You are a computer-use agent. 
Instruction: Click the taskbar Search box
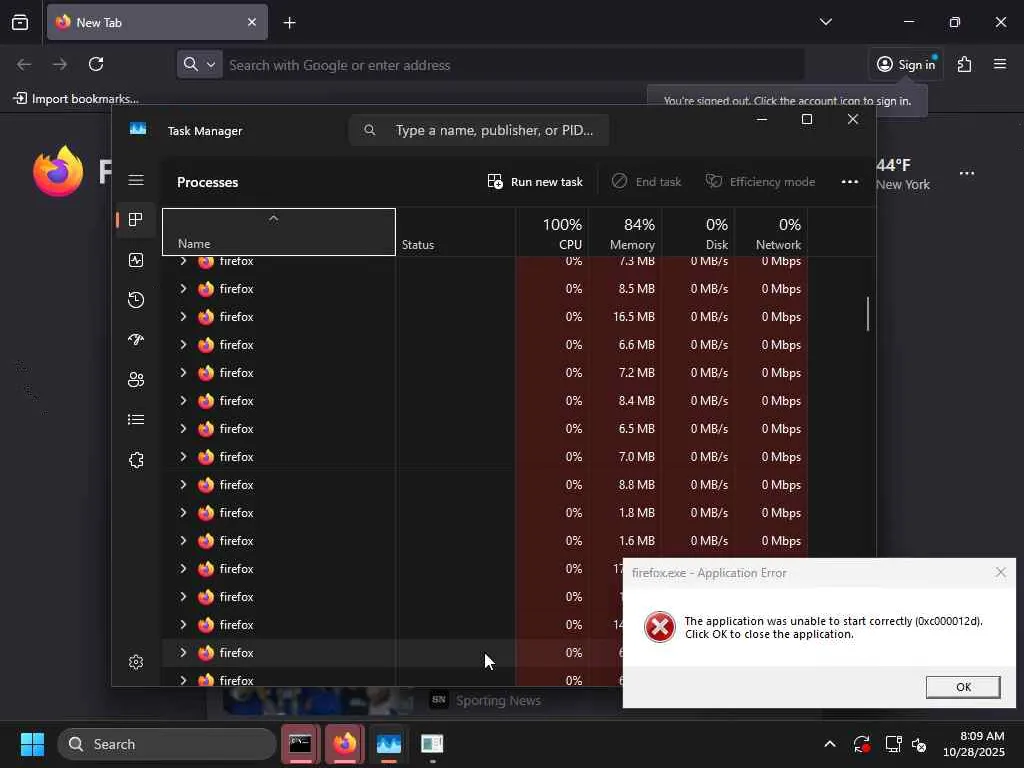[167, 744]
